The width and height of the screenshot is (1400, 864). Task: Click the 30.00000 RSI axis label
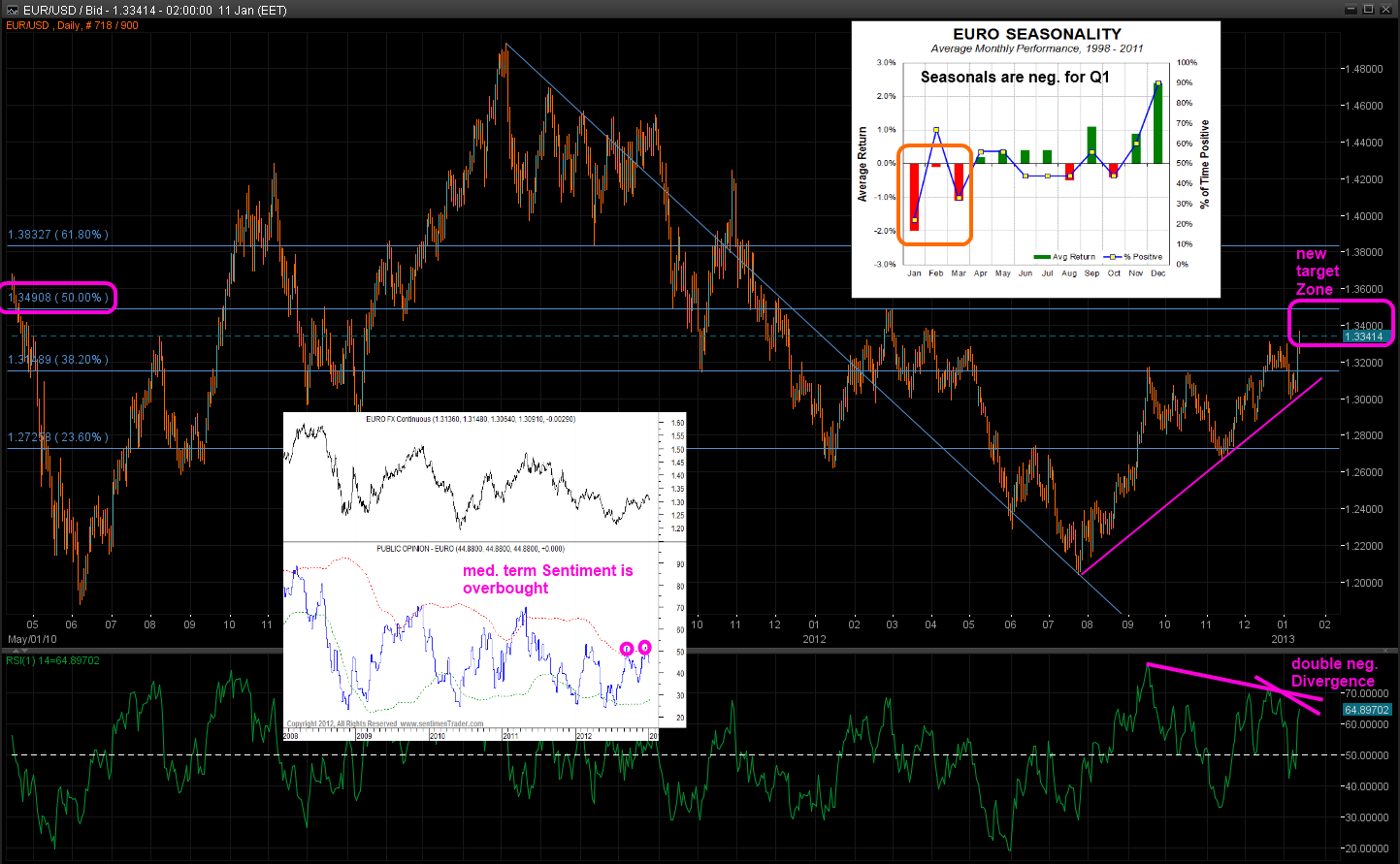pyautogui.click(x=1366, y=818)
